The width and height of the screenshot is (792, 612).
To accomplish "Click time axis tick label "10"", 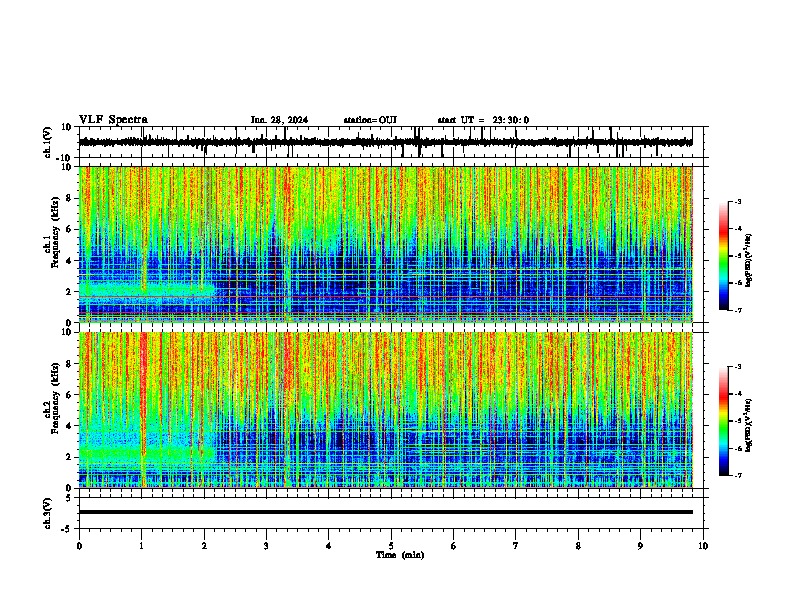I will (x=703, y=546).
